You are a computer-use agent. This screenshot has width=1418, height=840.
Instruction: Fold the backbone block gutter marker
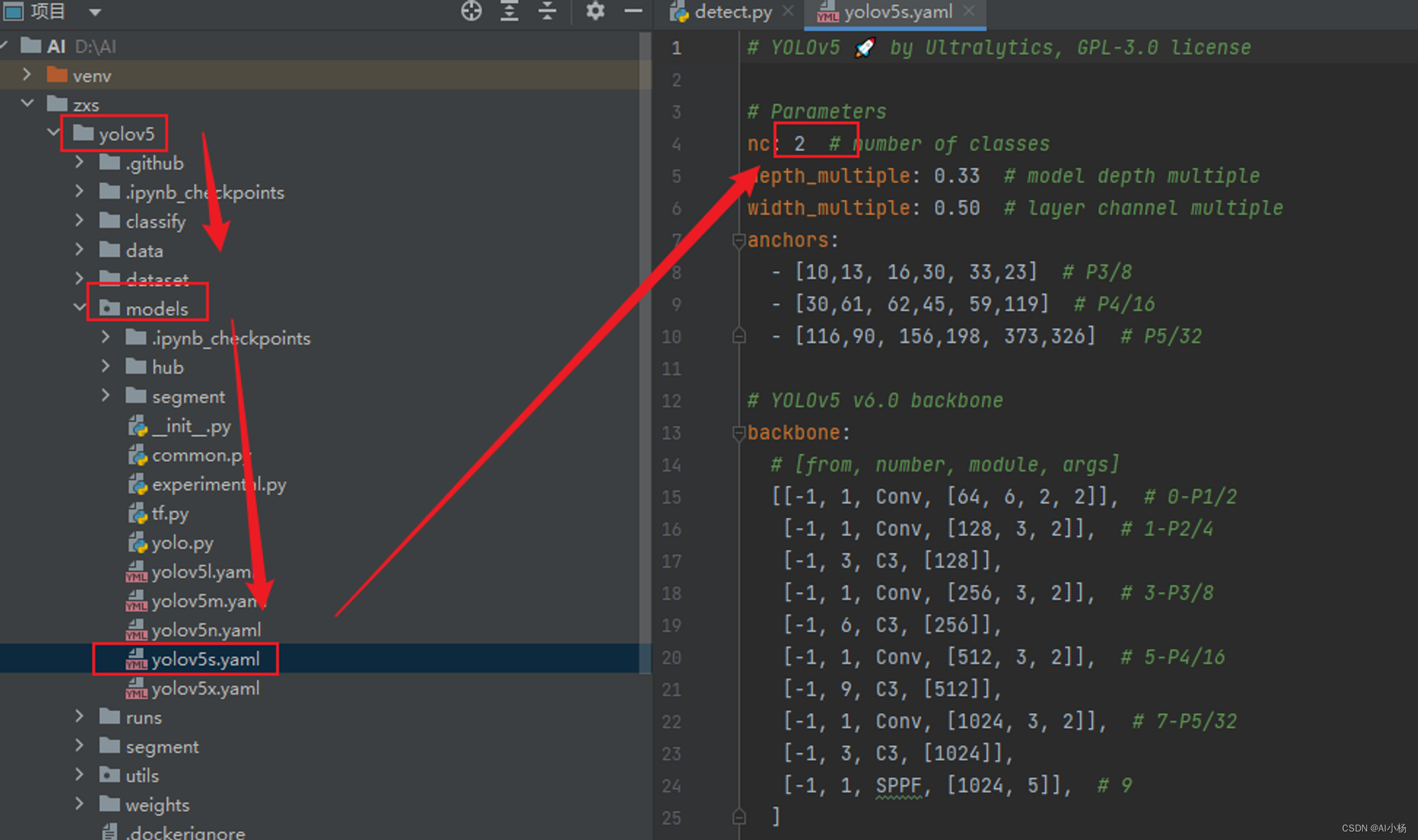tap(739, 432)
